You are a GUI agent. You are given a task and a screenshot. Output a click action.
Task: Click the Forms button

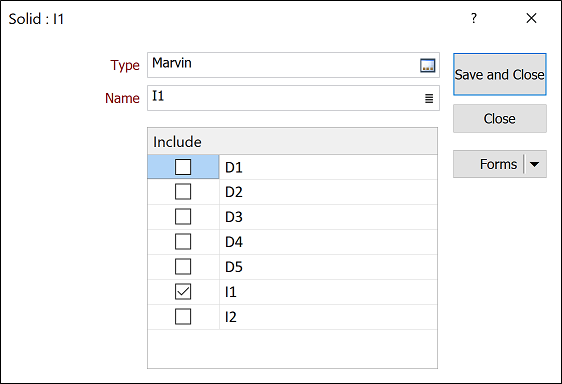(489, 164)
